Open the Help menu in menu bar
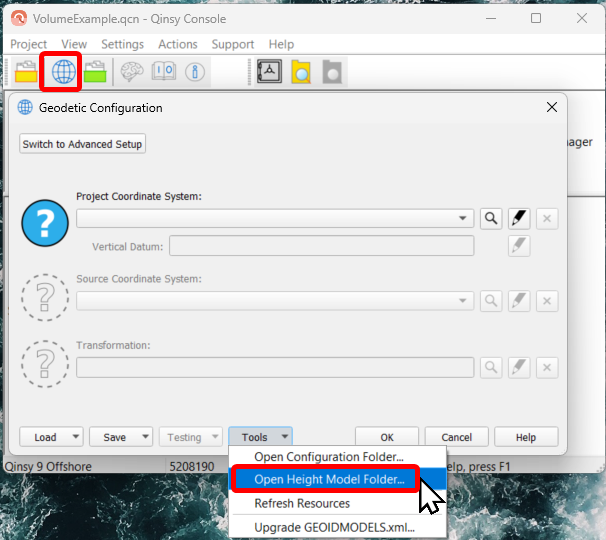606x540 pixels. 281,44
